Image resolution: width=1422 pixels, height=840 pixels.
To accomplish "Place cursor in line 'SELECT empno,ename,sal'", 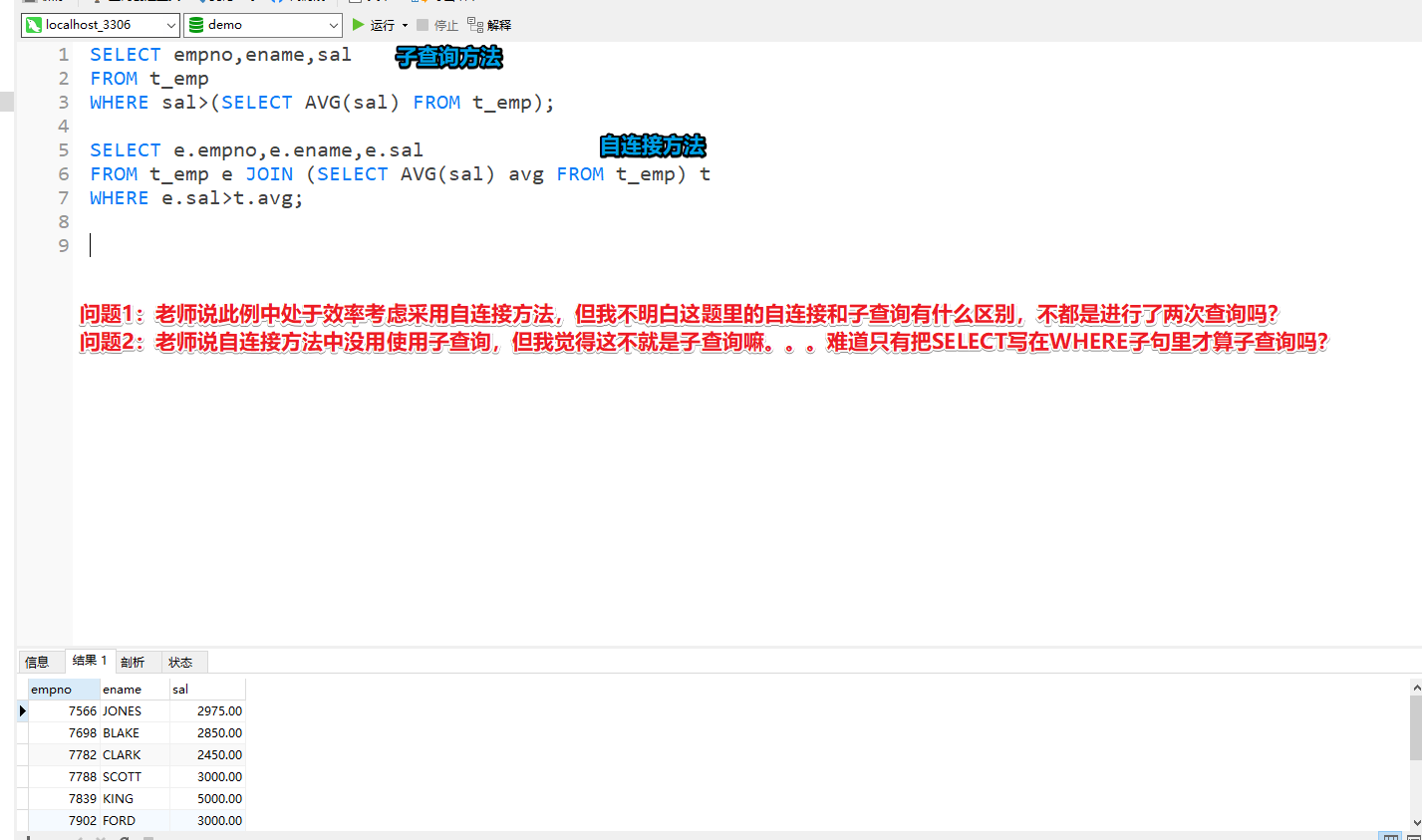I will (220, 55).
